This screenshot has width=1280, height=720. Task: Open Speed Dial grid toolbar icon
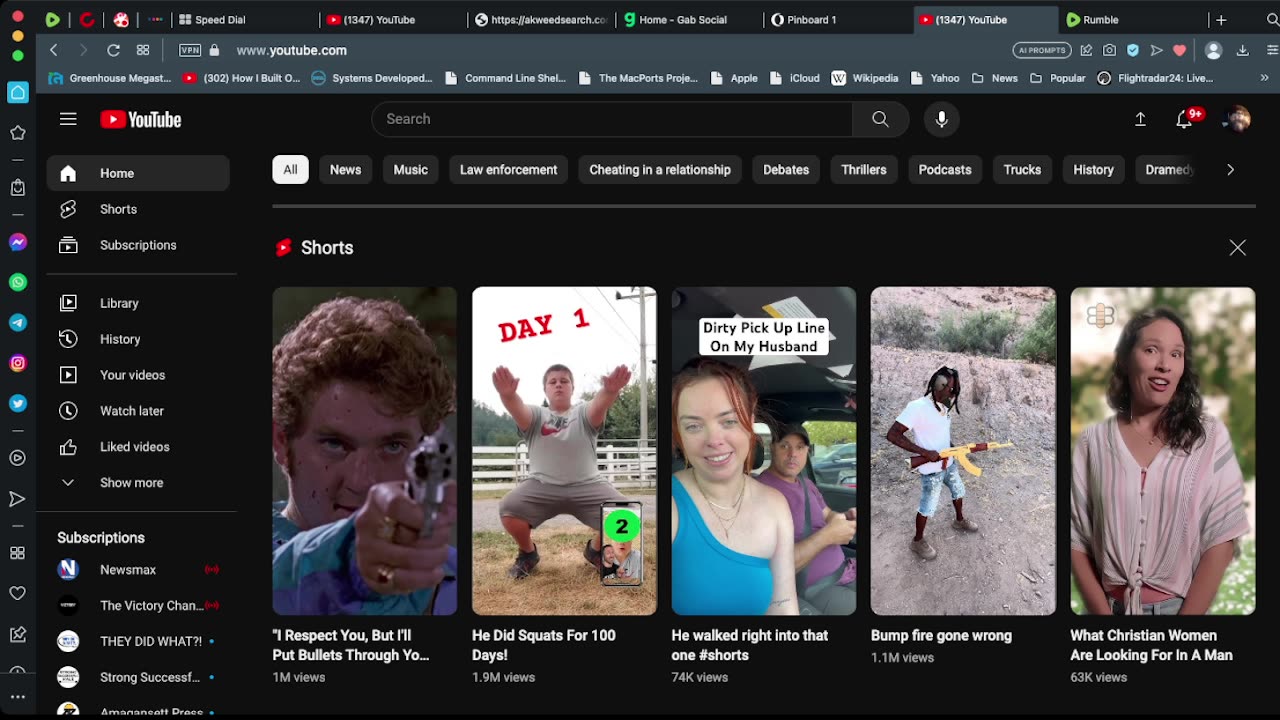coord(143,50)
